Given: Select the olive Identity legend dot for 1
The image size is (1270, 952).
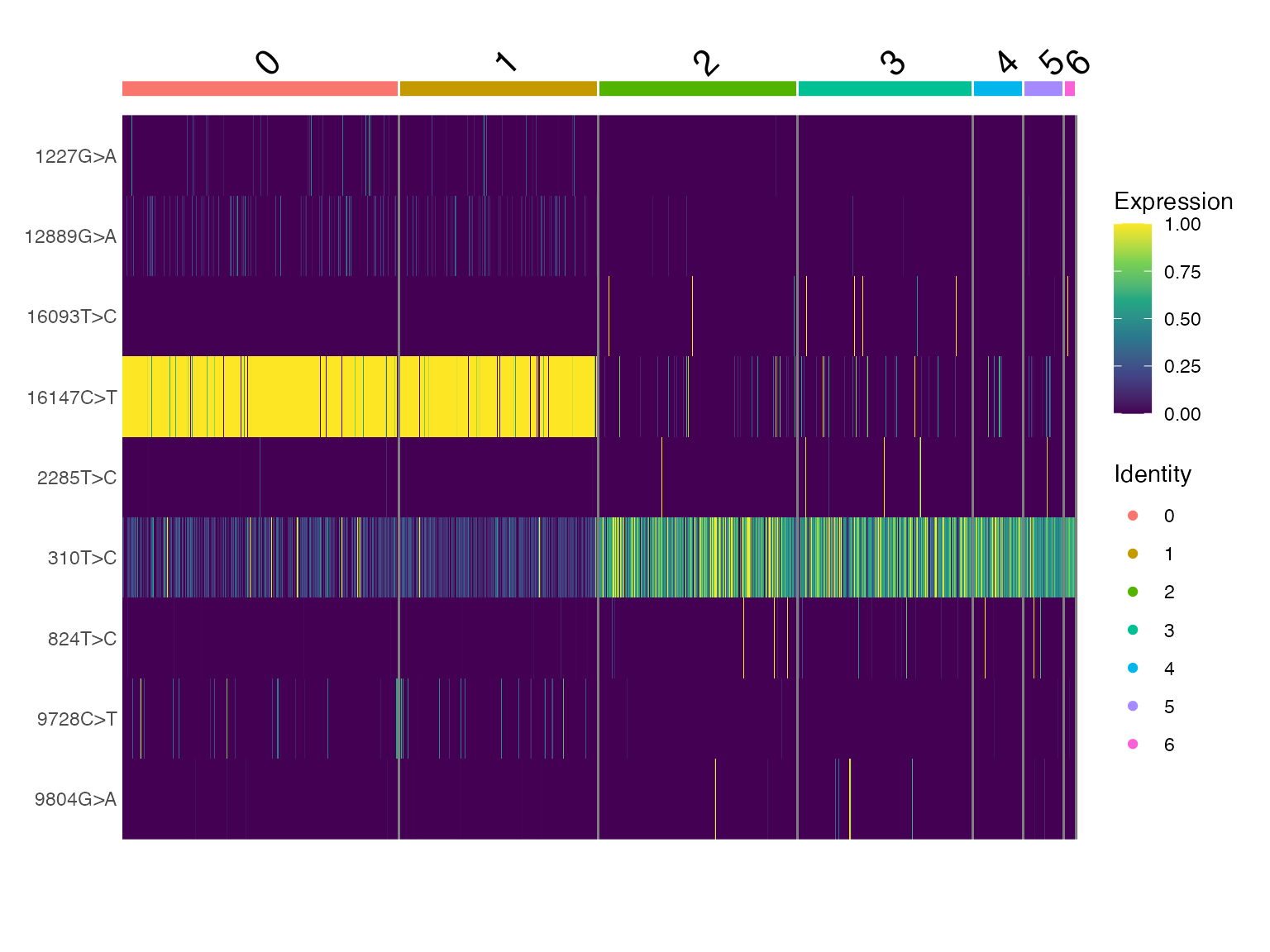Looking at the screenshot, I should tap(1133, 554).
